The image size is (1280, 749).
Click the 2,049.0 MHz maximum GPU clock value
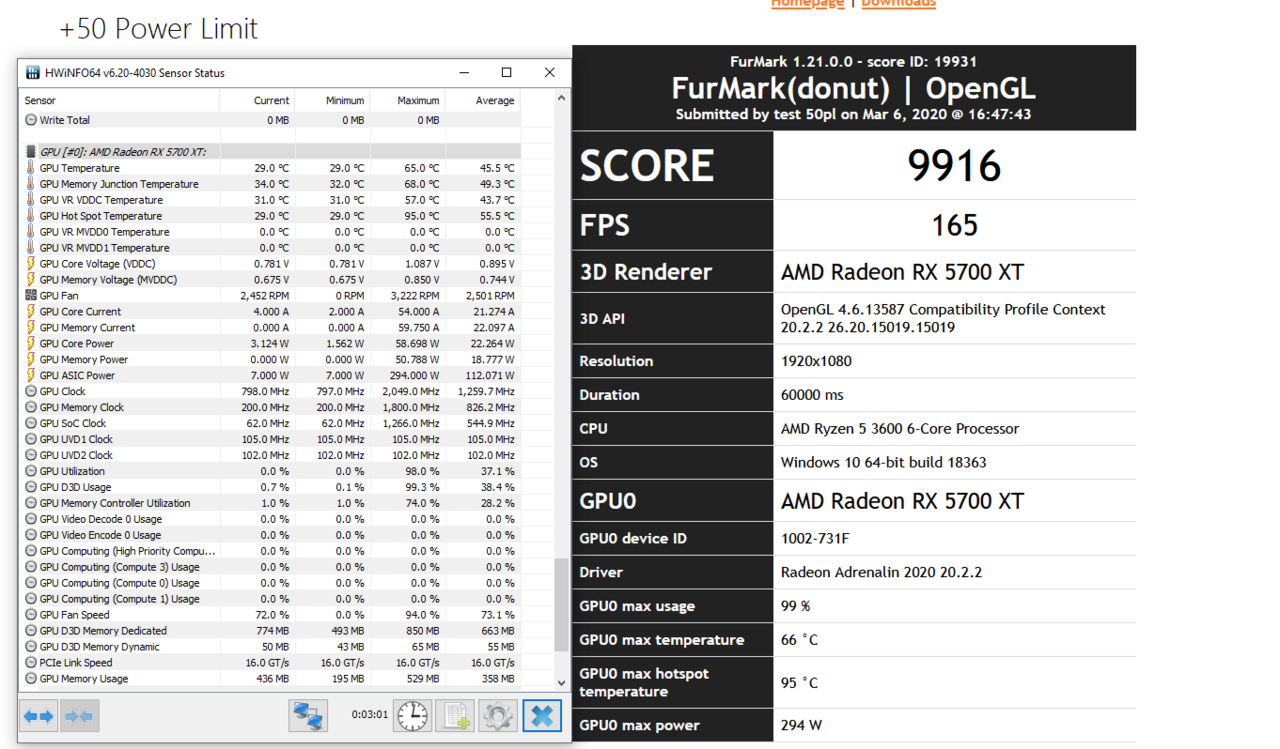[410, 392]
